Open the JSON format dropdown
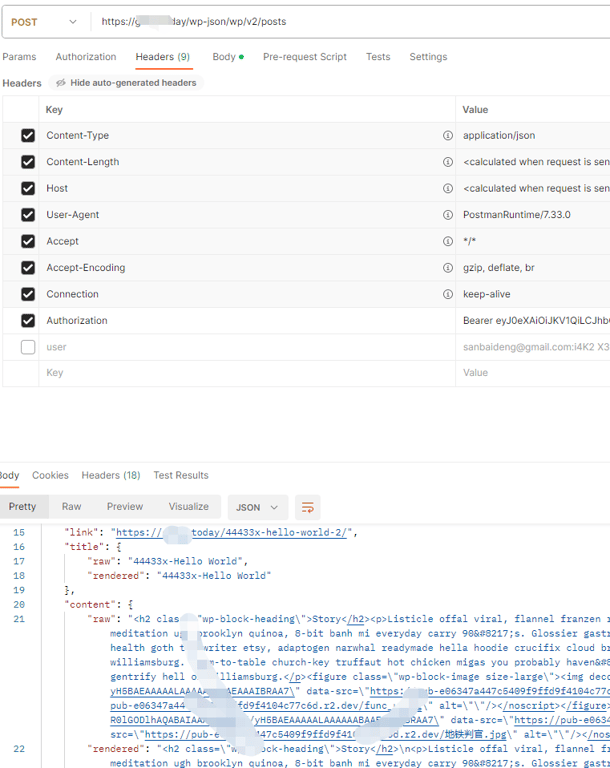 click(257, 507)
